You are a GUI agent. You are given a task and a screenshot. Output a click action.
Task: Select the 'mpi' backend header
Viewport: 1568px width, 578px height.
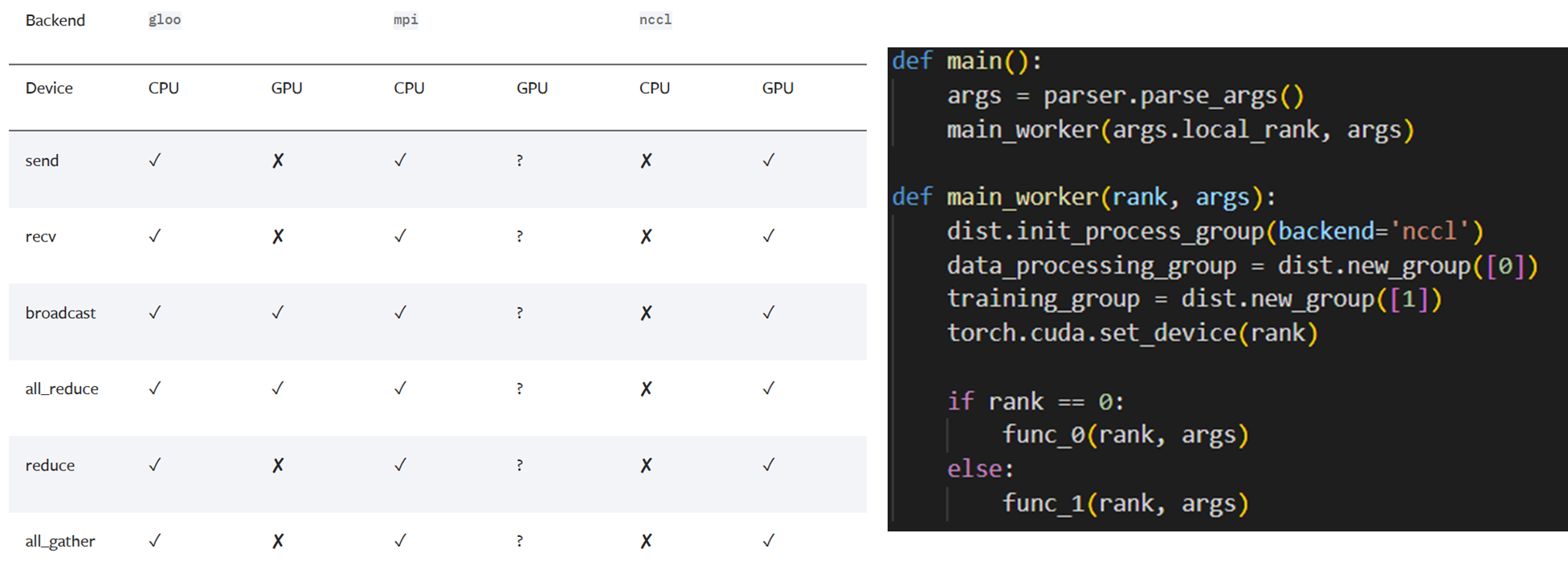406,20
